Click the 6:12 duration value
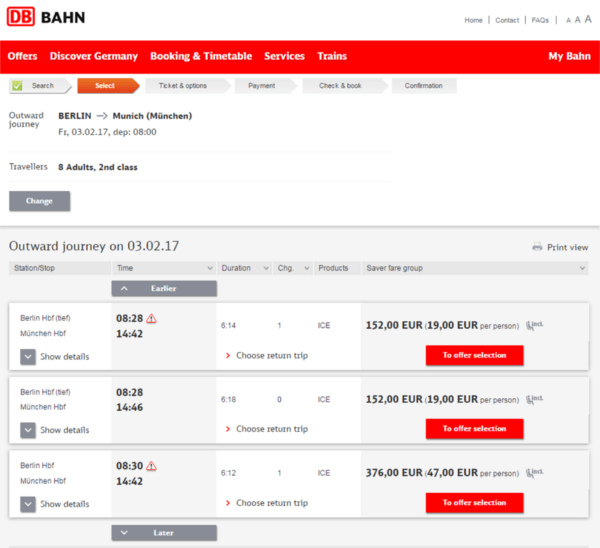This screenshot has height=548, width=600. (228, 473)
